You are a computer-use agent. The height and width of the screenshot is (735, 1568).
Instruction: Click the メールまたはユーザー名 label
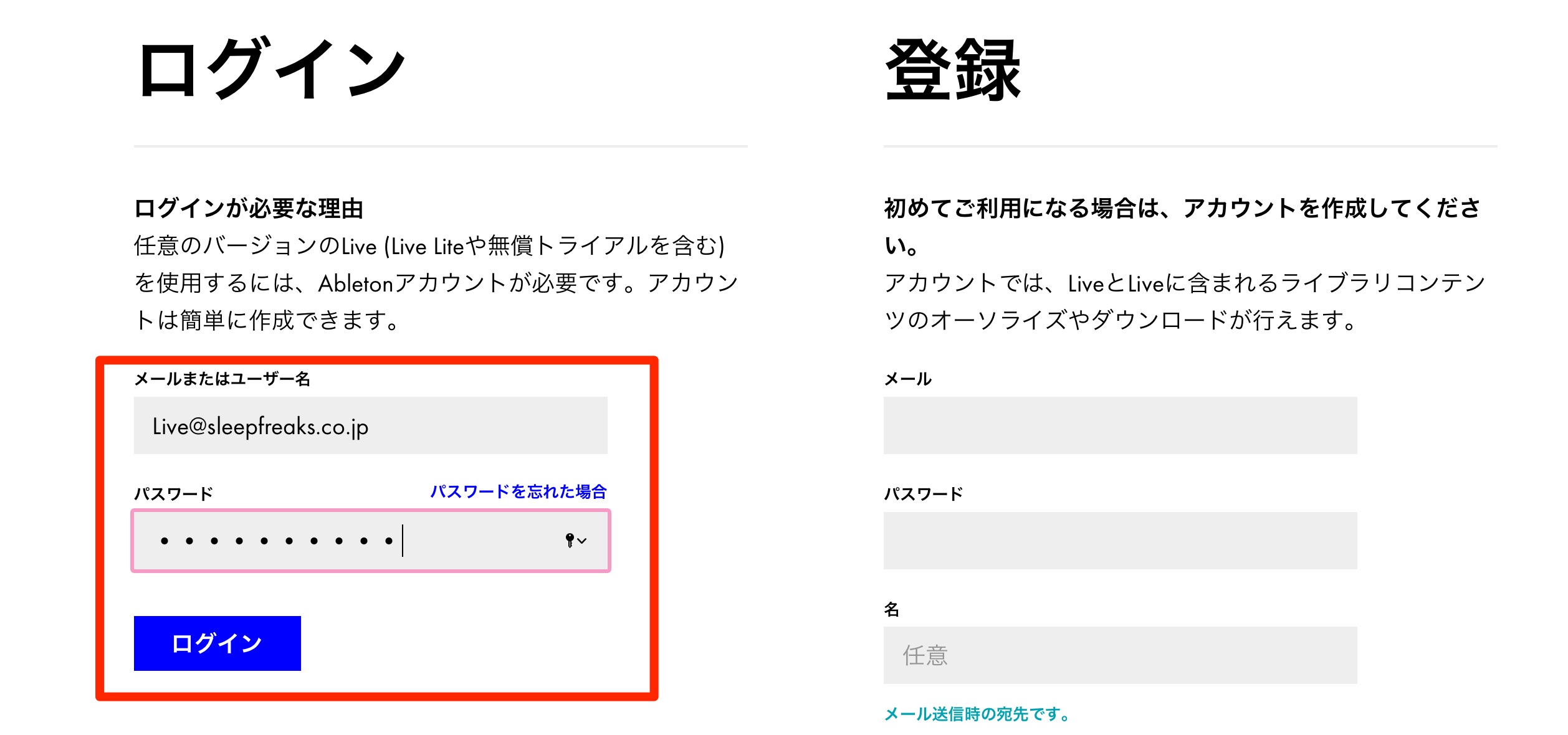(222, 379)
